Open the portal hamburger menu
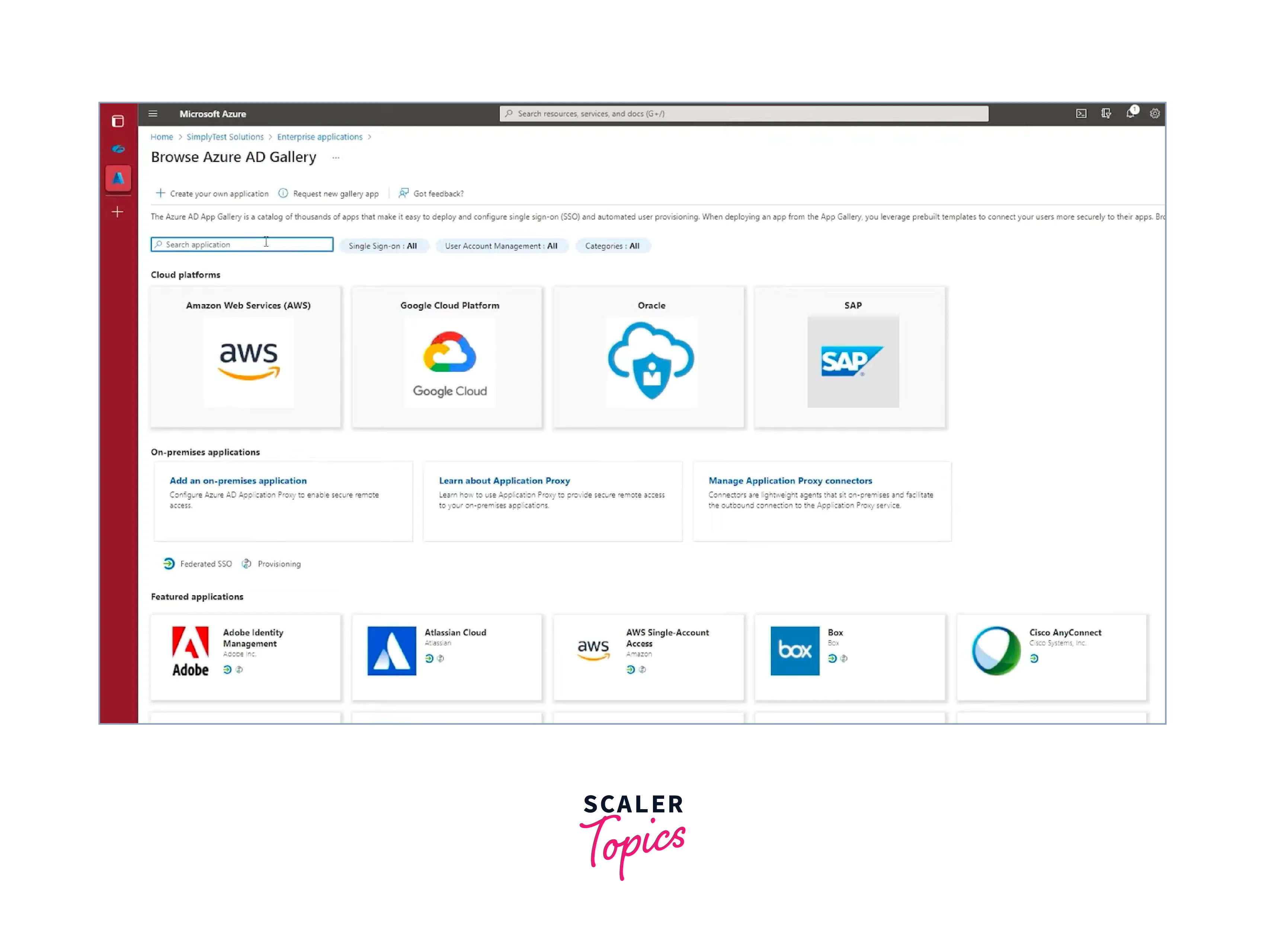Screen dimensions: 1265x952 click(x=153, y=113)
